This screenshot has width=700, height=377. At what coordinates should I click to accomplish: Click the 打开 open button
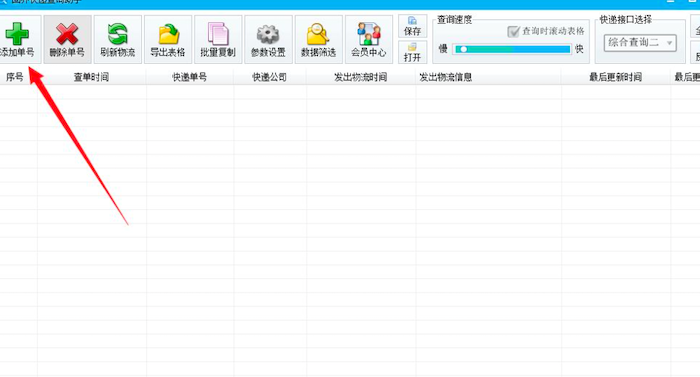(412, 52)
